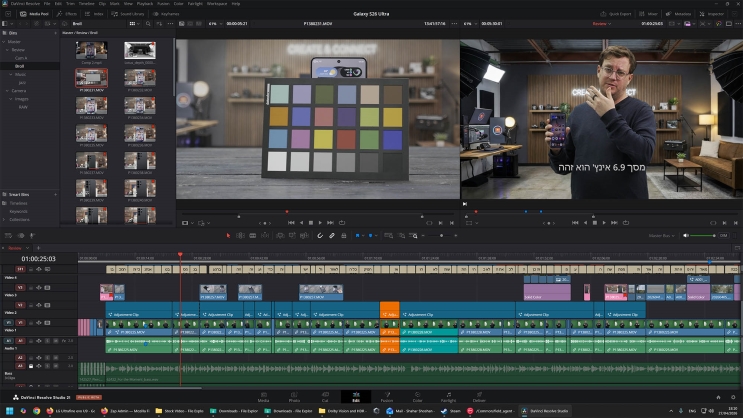Select the Trim Edit Mode tool
Screen dimensions: 743x418
point(240,236)
